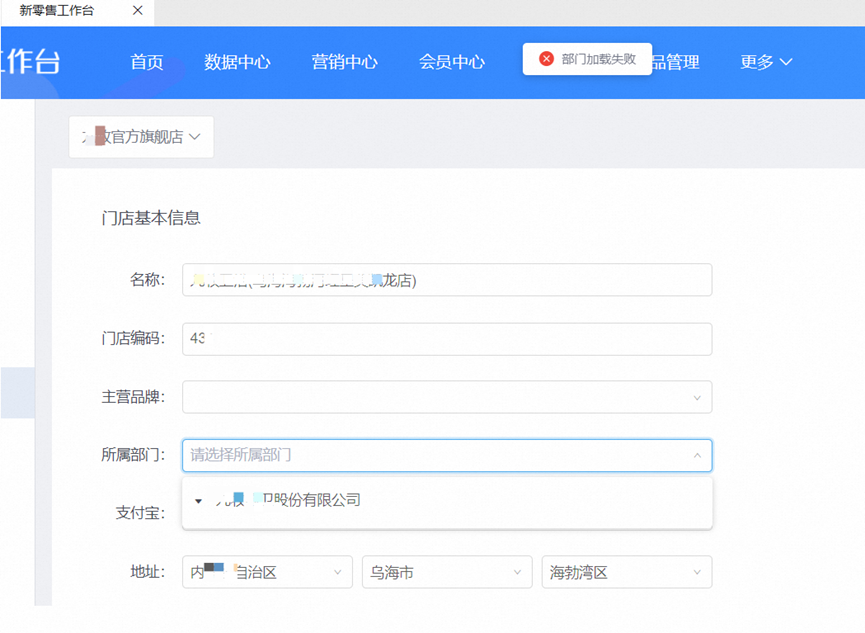Collapse the company node triangle in department tree
865x633 pixels.
(199, 501)
